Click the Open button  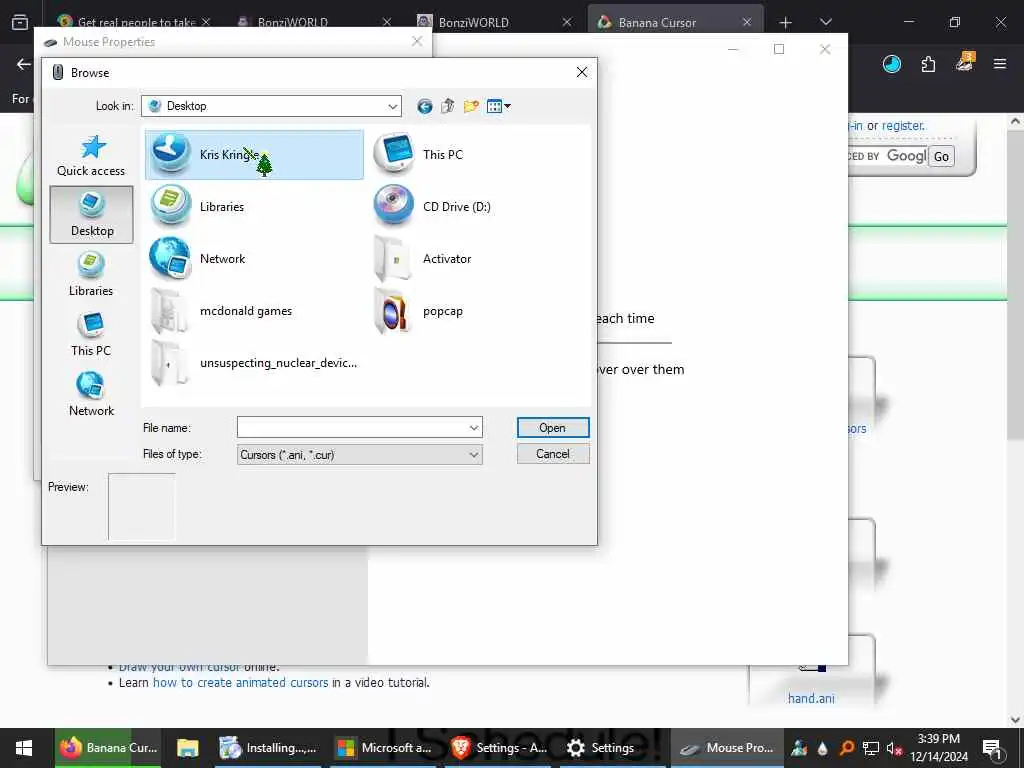(553, 428)
